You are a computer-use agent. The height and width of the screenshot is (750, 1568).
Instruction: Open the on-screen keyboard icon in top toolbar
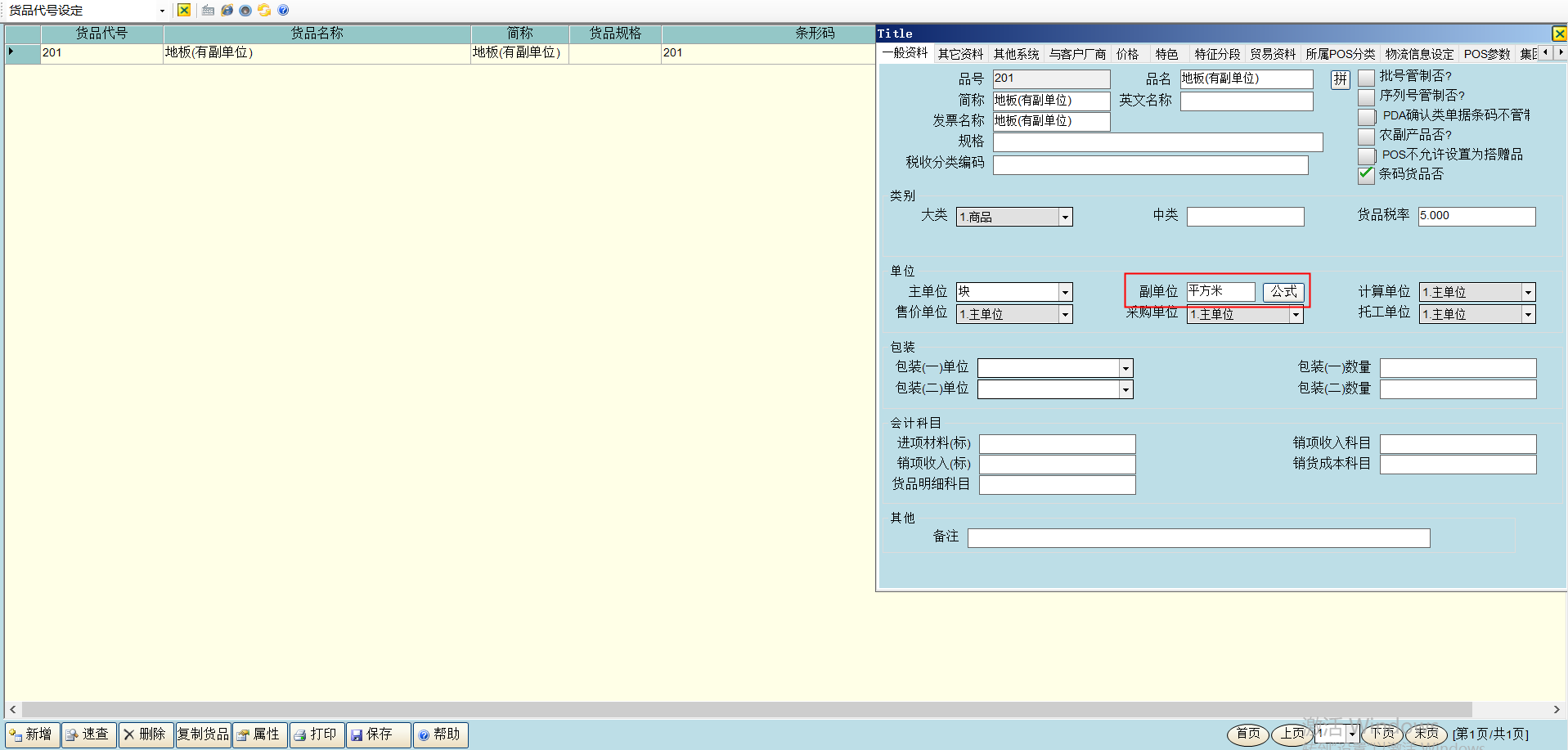[208, 11]
